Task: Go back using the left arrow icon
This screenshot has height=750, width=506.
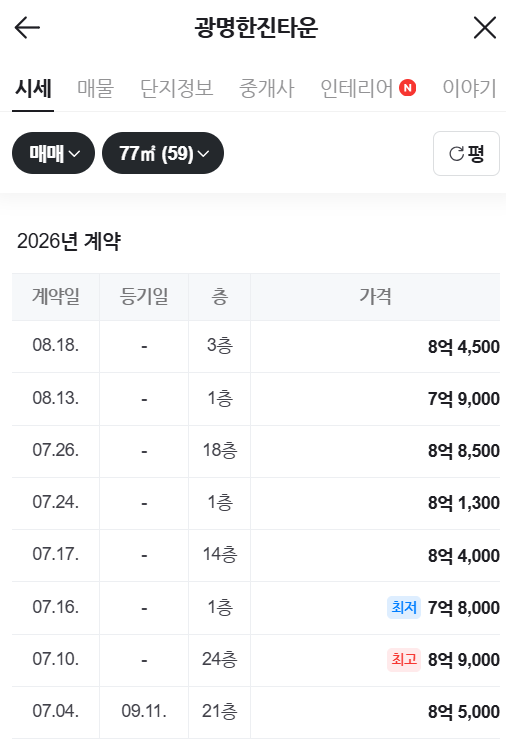Action: (27, 28)
